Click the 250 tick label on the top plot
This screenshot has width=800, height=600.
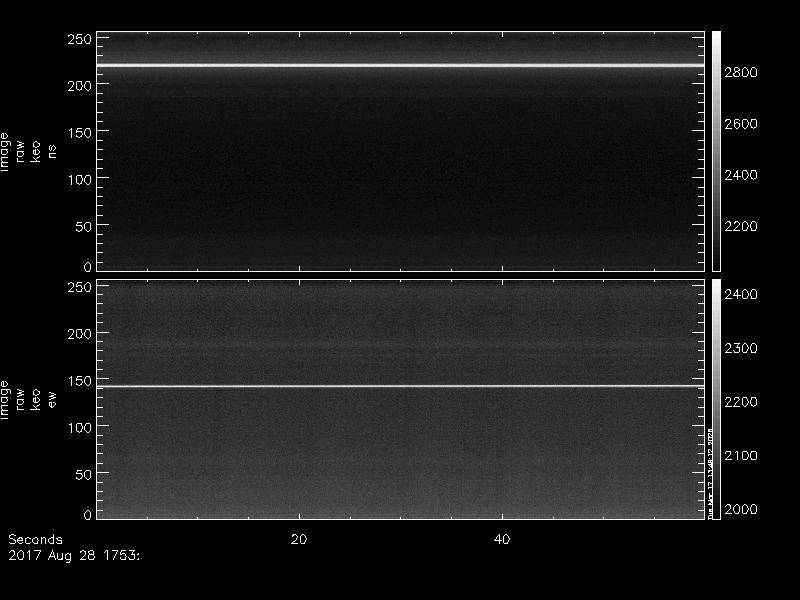pyautogui.click(x=79, y=39)
